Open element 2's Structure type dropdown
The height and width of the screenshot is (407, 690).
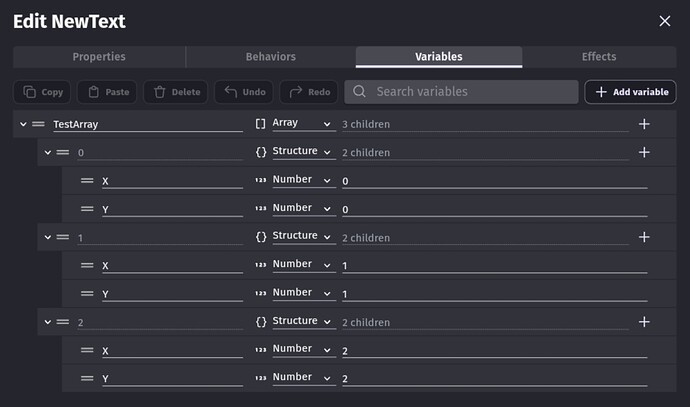pyautogui.click(x=304, y=321)
